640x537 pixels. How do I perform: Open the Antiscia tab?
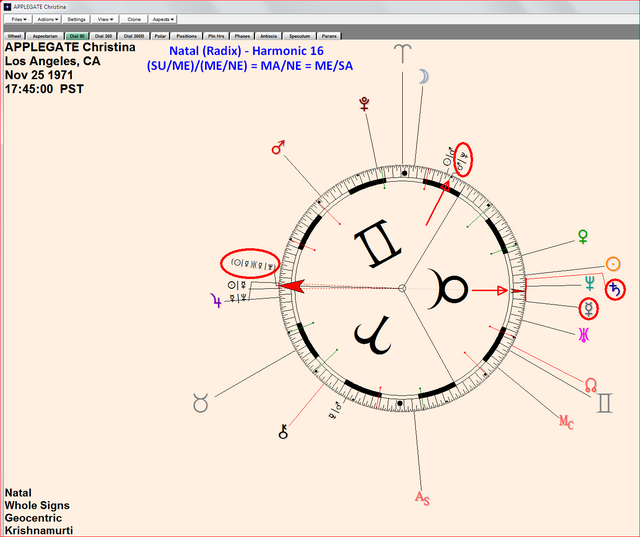pyautogui.click(x=269, y=36)
